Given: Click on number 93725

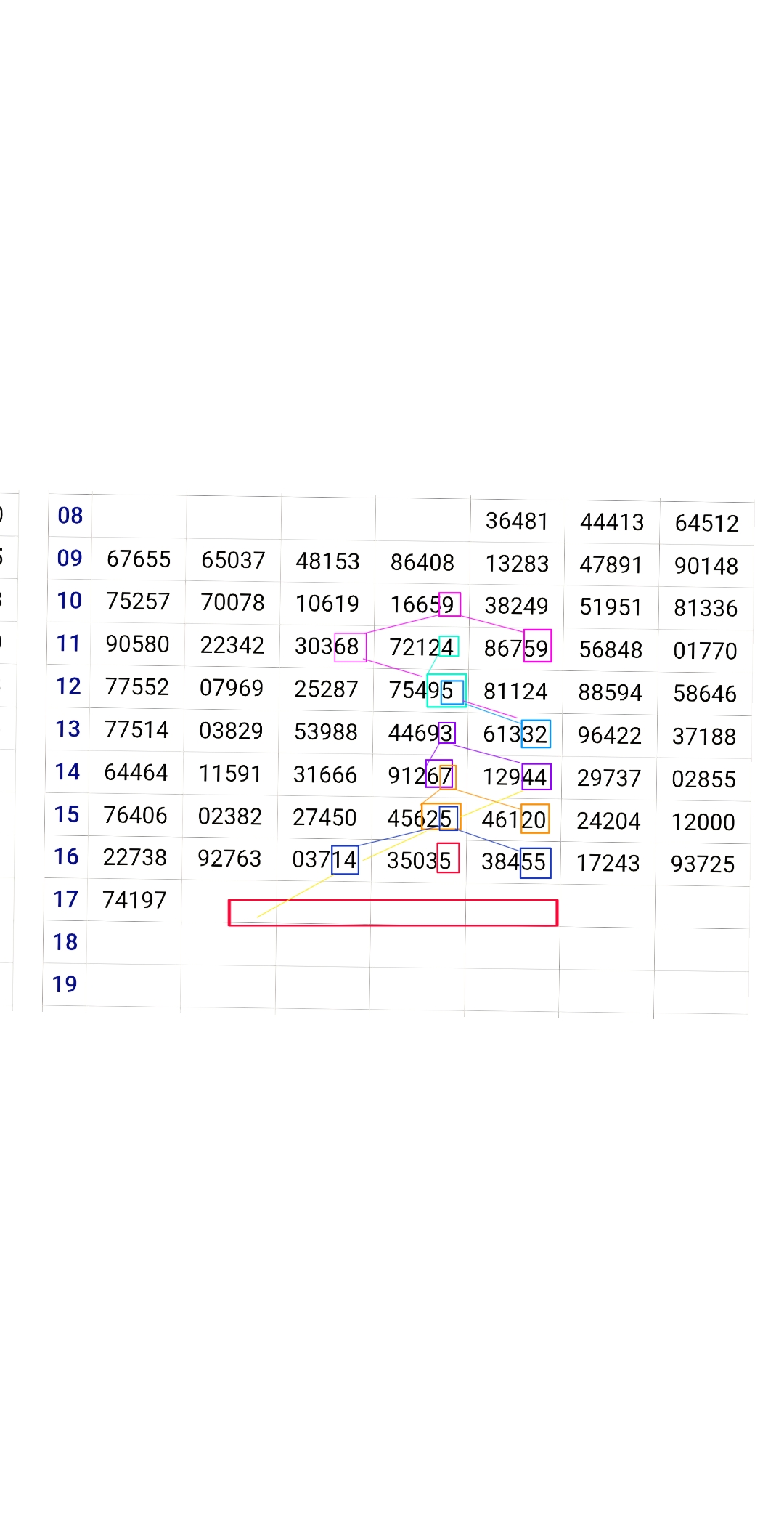Looking at the screenshot, I should 702,864.
